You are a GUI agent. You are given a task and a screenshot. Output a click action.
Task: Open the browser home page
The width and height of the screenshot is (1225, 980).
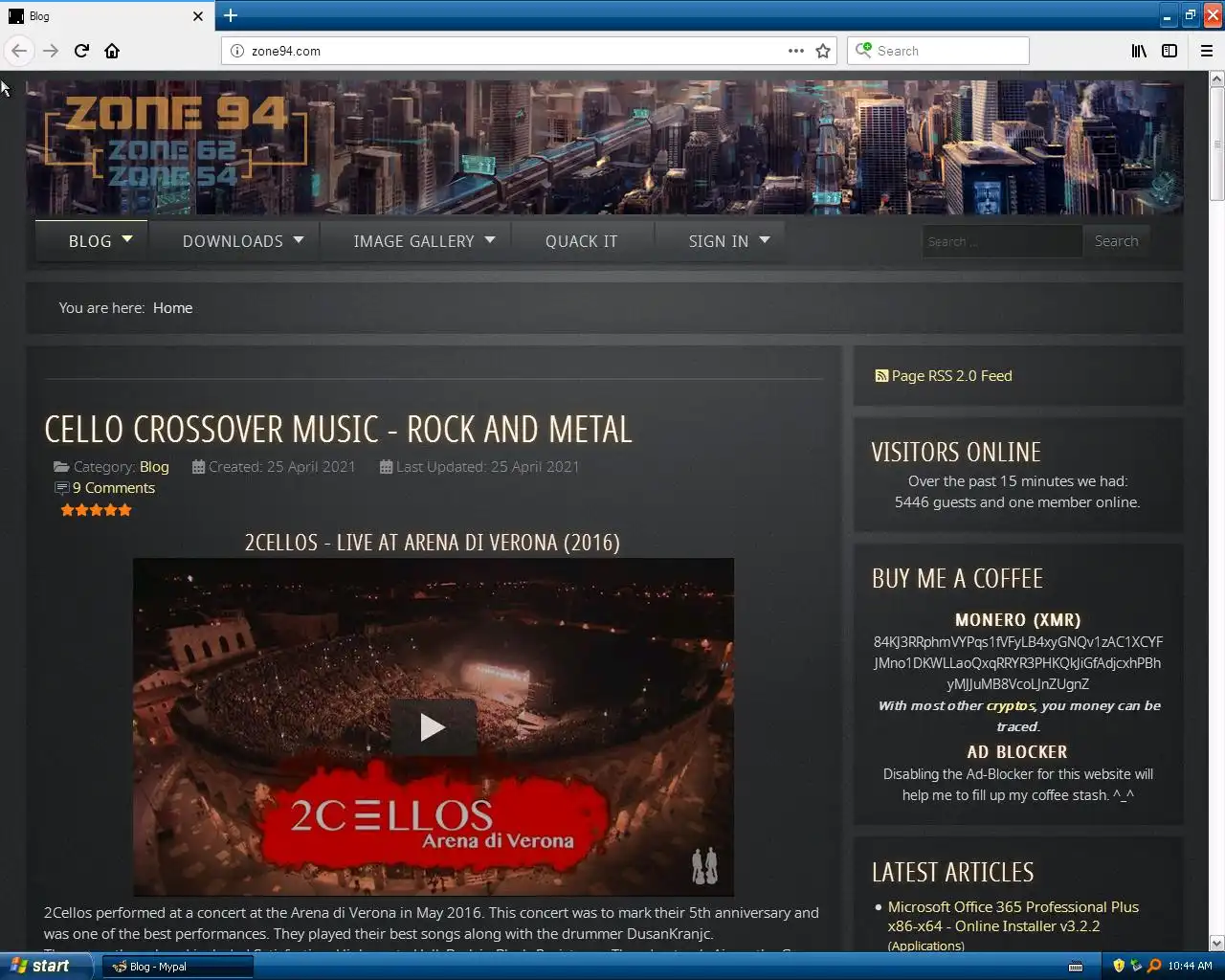pyautogui.click(x=112, y=51)
